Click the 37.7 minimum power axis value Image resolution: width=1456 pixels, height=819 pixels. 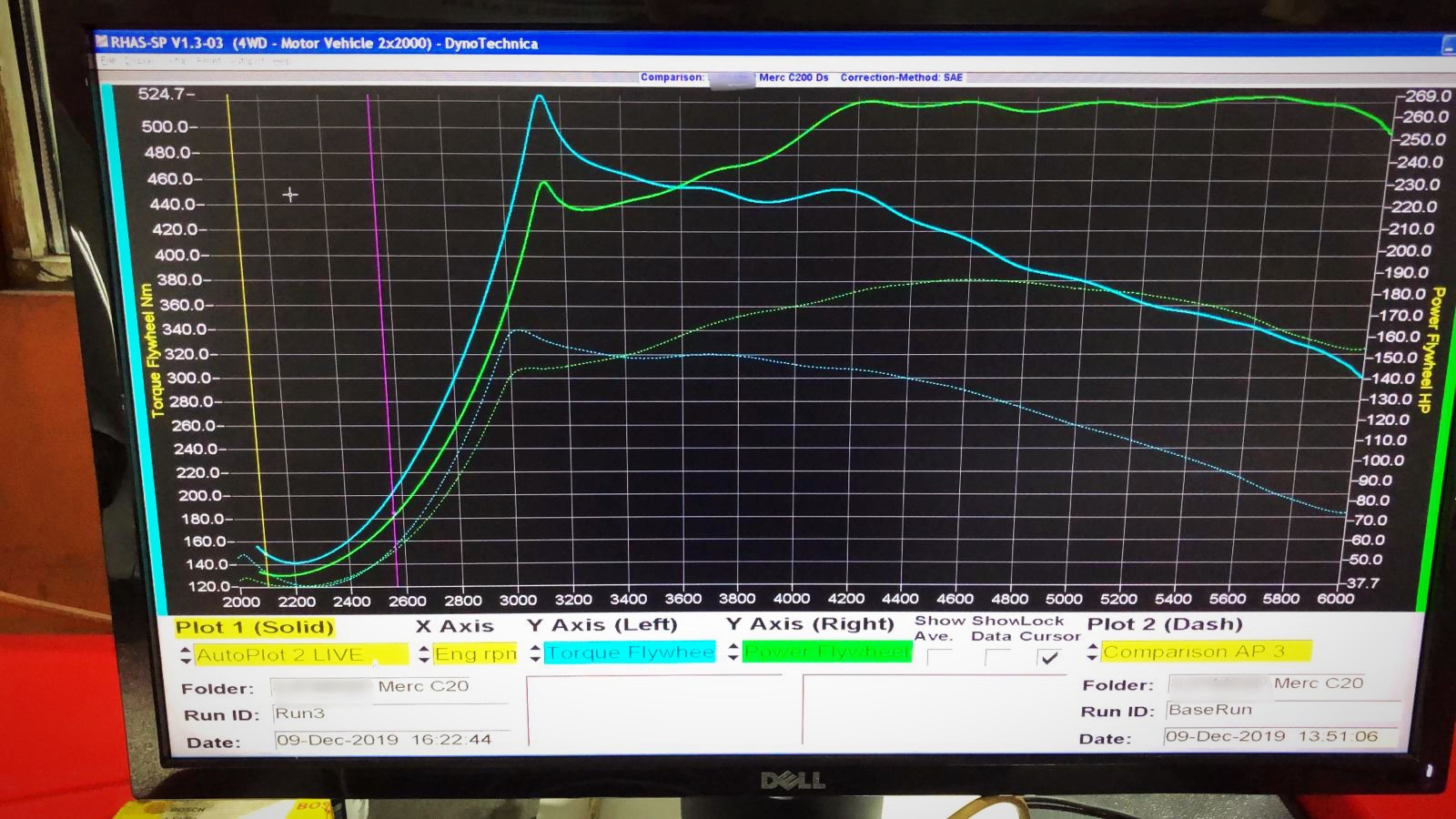(1362, 582)
